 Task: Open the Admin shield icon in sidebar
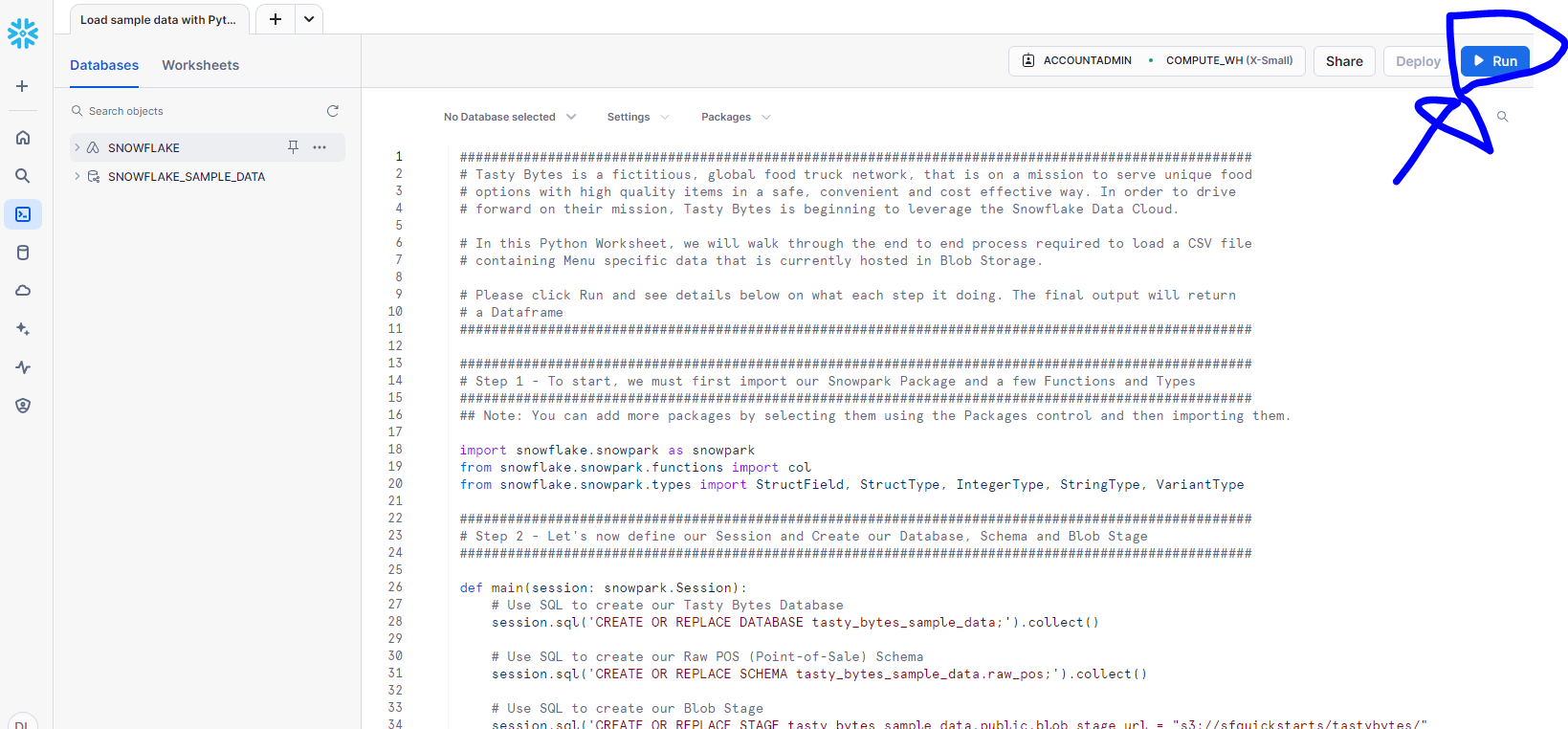pos(23,406)
